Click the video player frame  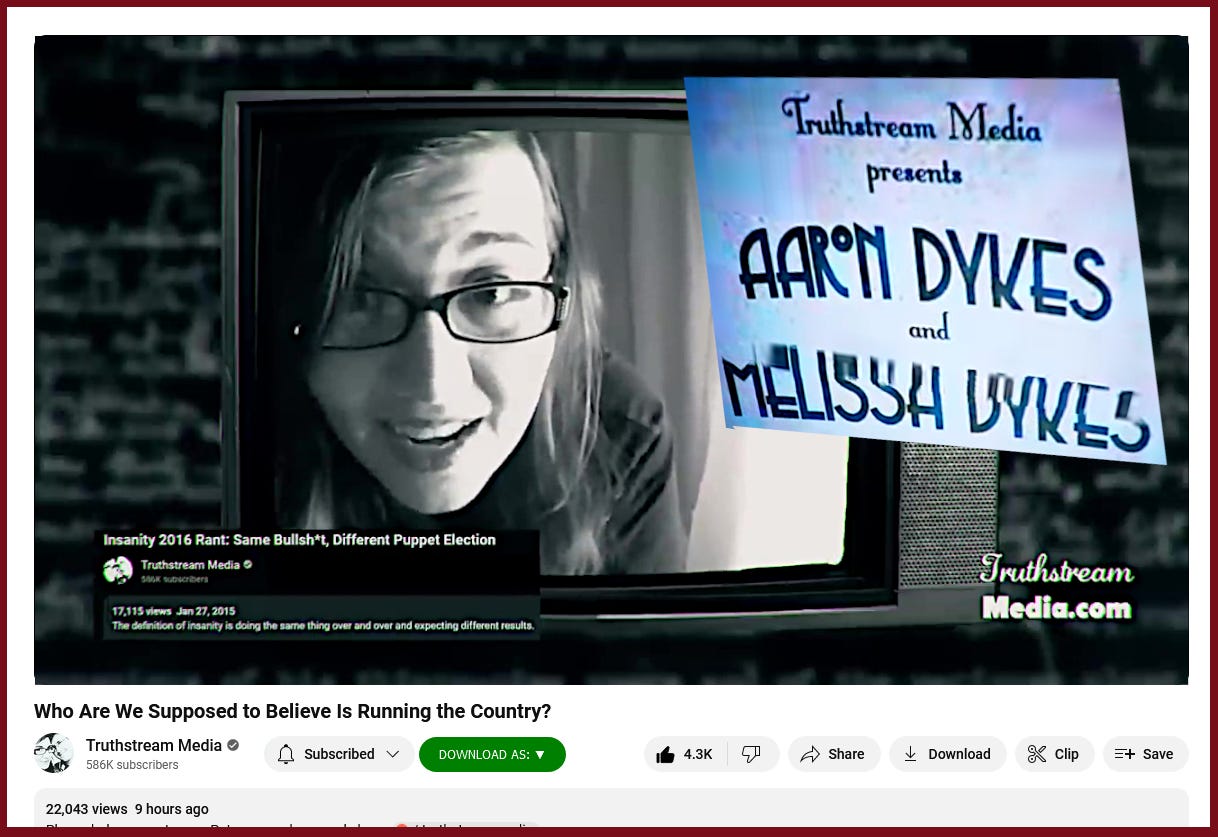point(611,360)
